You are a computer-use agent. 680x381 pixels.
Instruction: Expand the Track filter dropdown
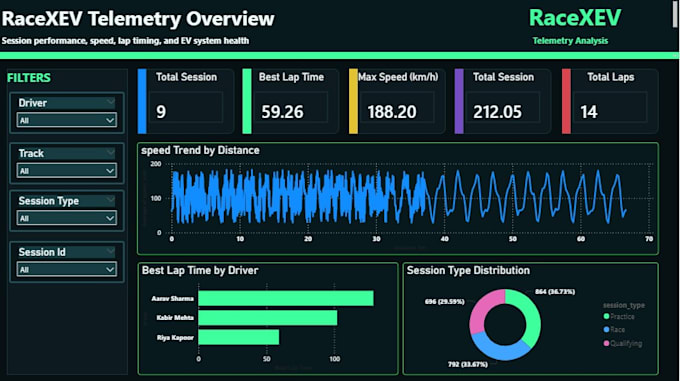pyautogui.click(x=66, y=170)
